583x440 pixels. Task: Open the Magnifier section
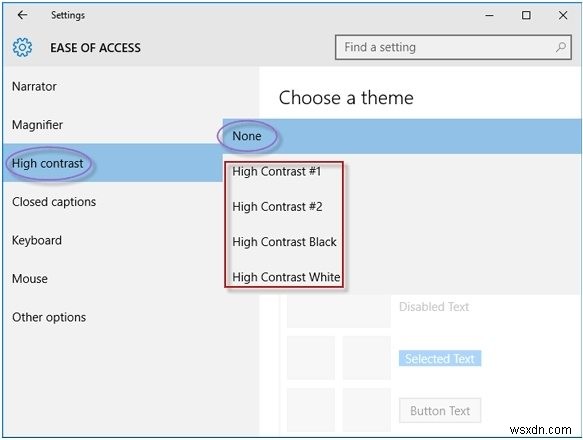coord(37,125)
